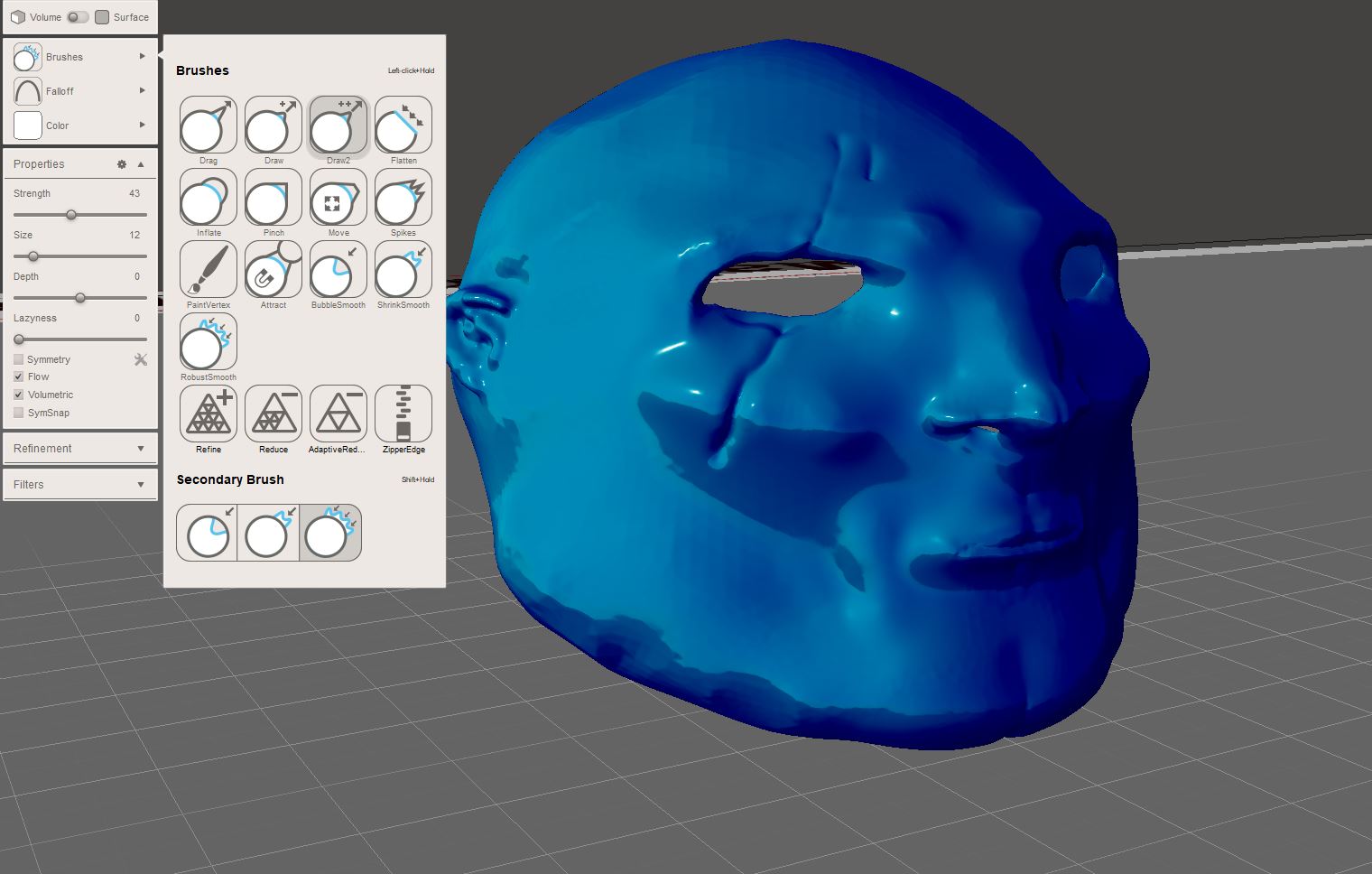Select the ZipperEdge brush
Image resolution: width=1372 pixels, height=874 pixels.
(x=403, y=415)
